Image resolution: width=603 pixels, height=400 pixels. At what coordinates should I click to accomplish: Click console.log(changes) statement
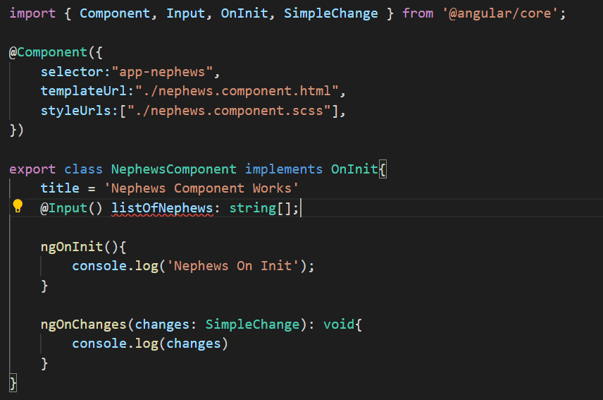click(x=150, y=343)
